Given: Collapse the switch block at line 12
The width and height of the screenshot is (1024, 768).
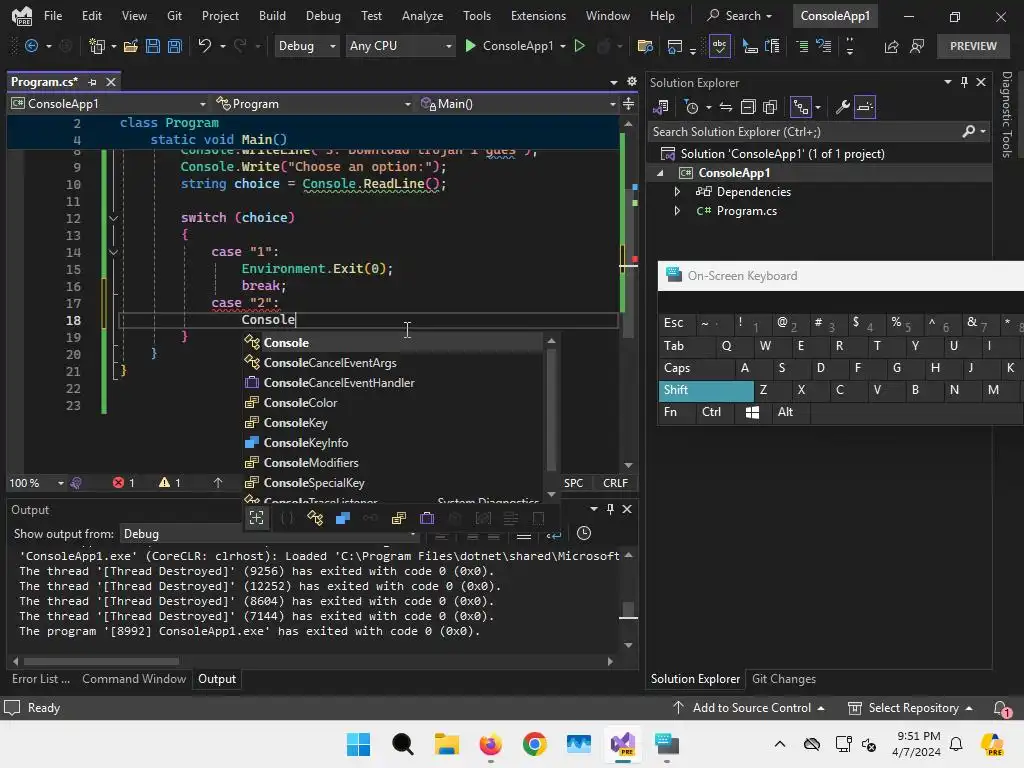Looking at the screenshot, I should click(113, 218).
